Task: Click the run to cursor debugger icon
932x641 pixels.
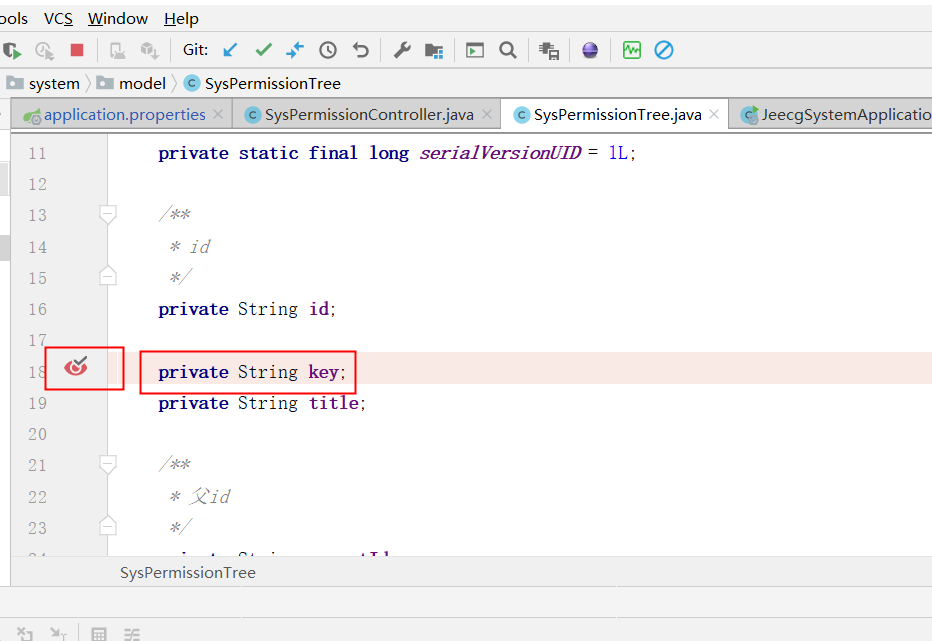Action: click(x=58, y=634)
